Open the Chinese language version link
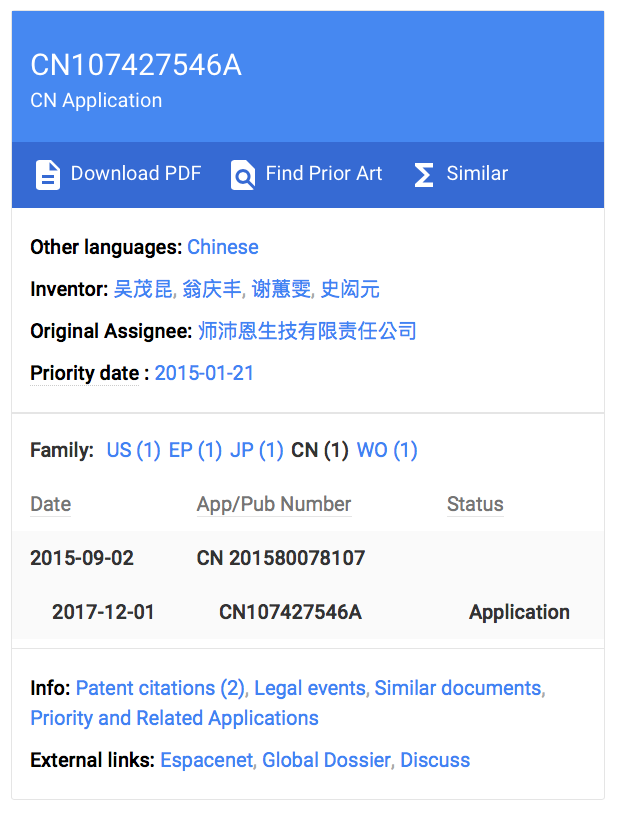Image resolution: width=620 pixels, height=814 pixels. 222,247
